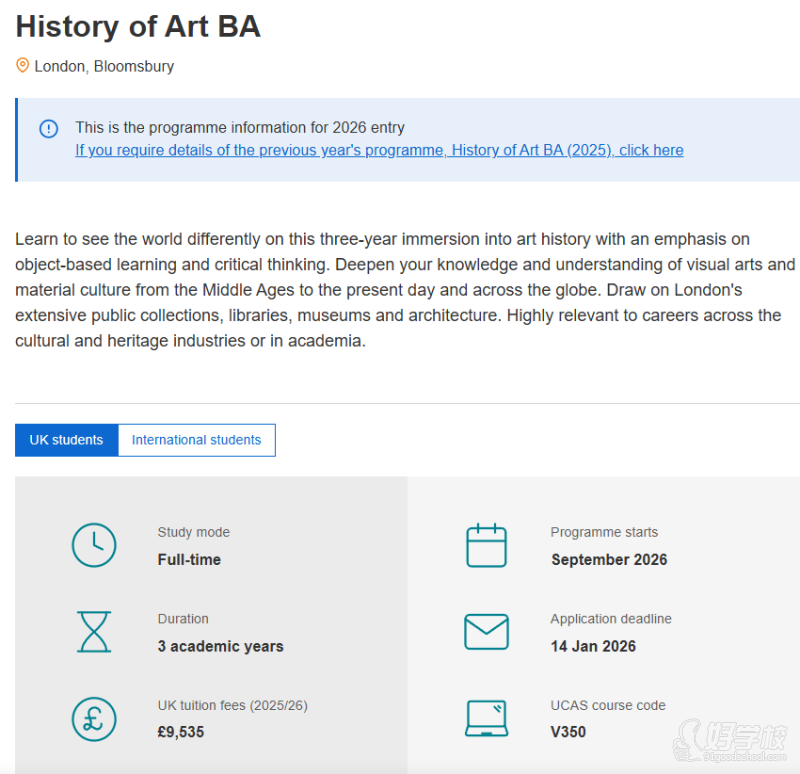Switch to the International students tab

click(x=196, y=440)
